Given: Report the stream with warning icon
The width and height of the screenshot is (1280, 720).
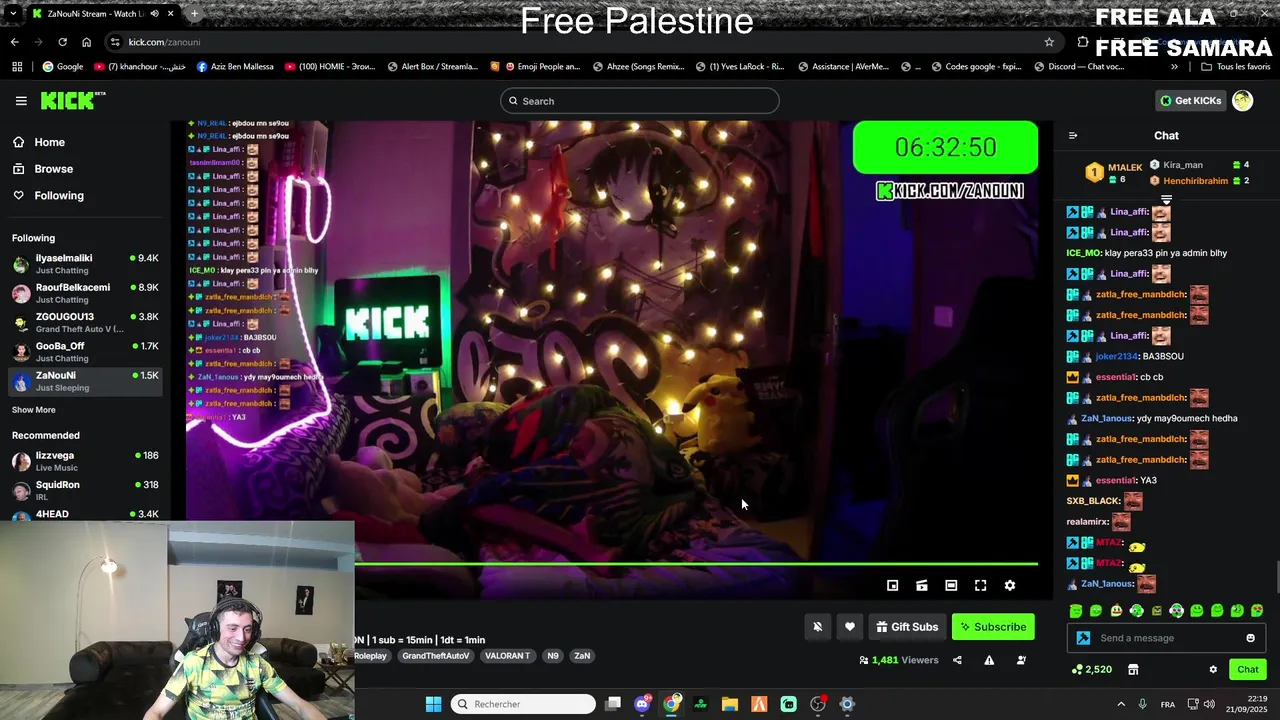Looking at the screenshot, I should 989,660.
